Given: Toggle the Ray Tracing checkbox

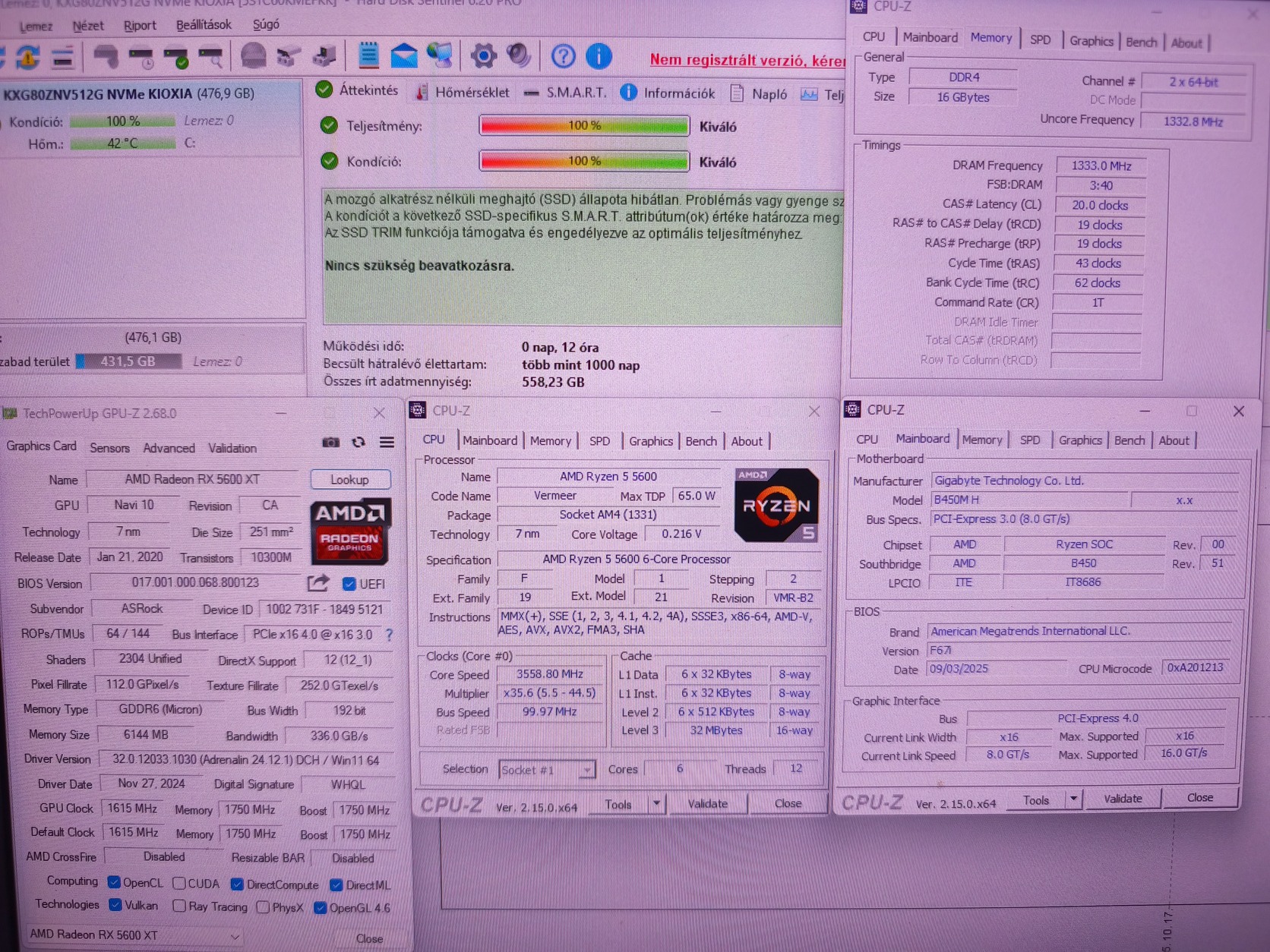Looking at the screenshot, I should tap(179, 906).
